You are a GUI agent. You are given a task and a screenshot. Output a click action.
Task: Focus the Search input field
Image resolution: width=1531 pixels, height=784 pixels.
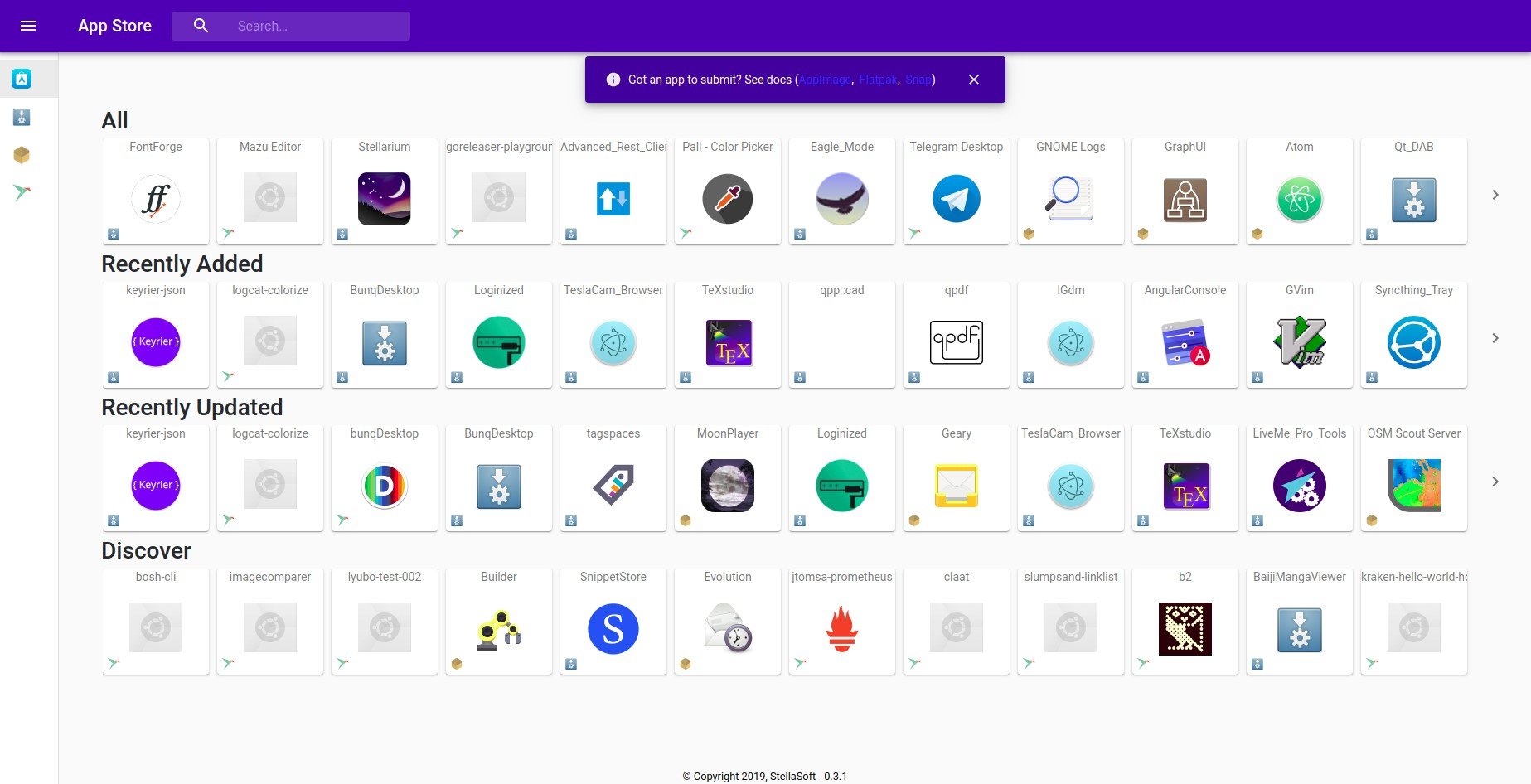tap(319, 26)
